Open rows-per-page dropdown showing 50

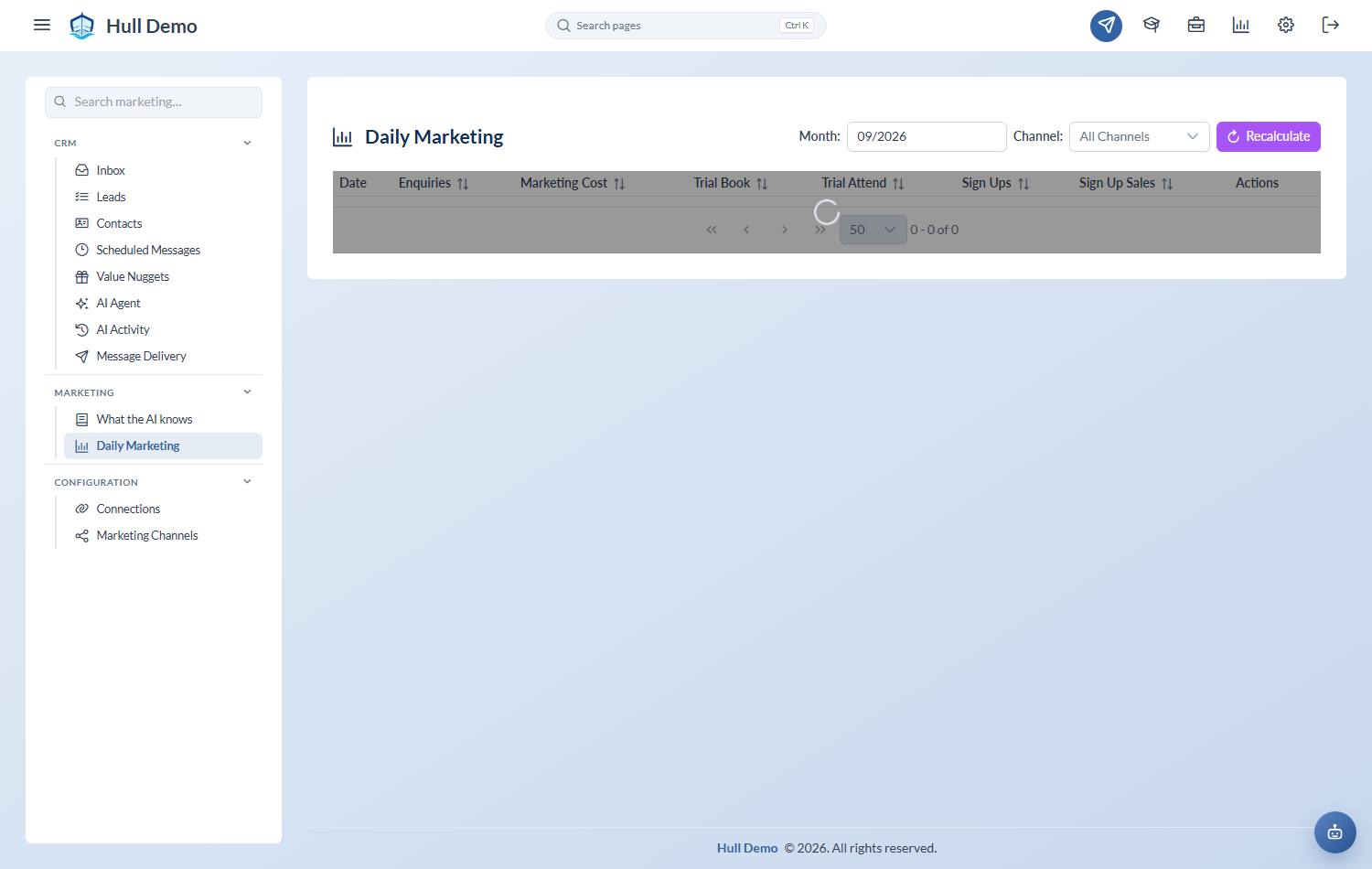pyautogui.click(x=873, y=230)
